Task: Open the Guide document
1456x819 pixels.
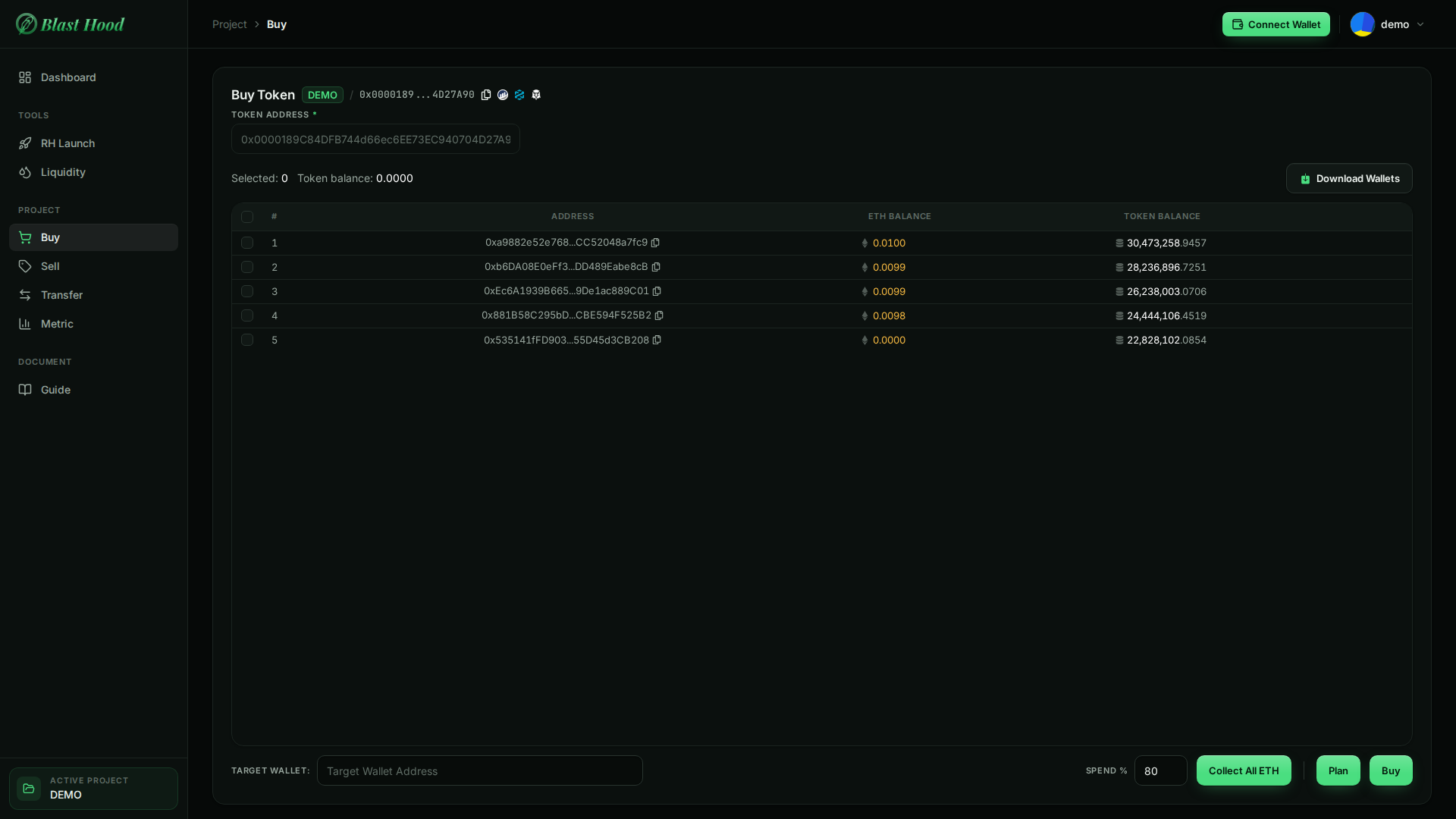Action: 93,390
